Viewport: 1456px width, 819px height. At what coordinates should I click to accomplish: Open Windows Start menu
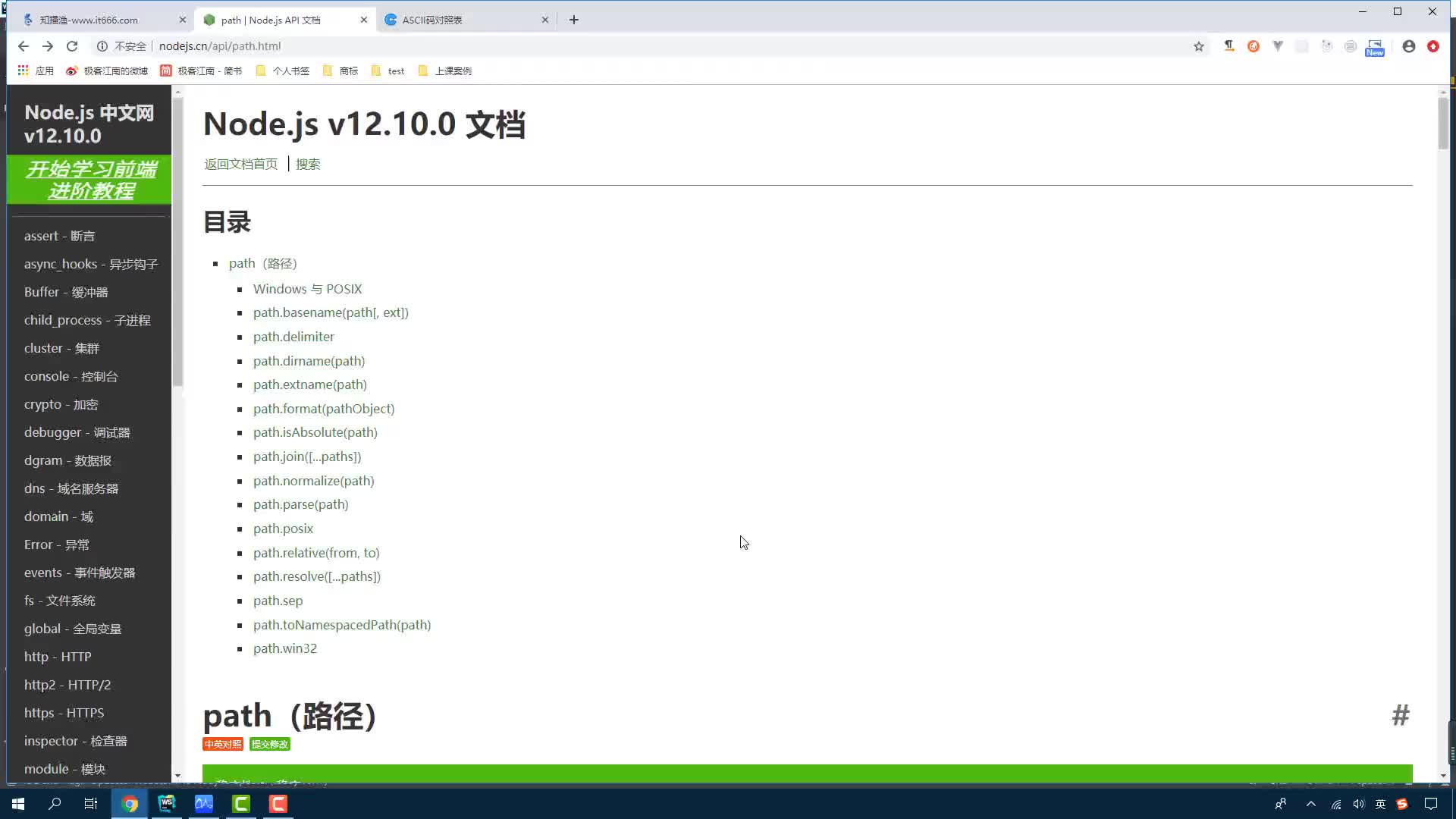click(x=18, y=804)
